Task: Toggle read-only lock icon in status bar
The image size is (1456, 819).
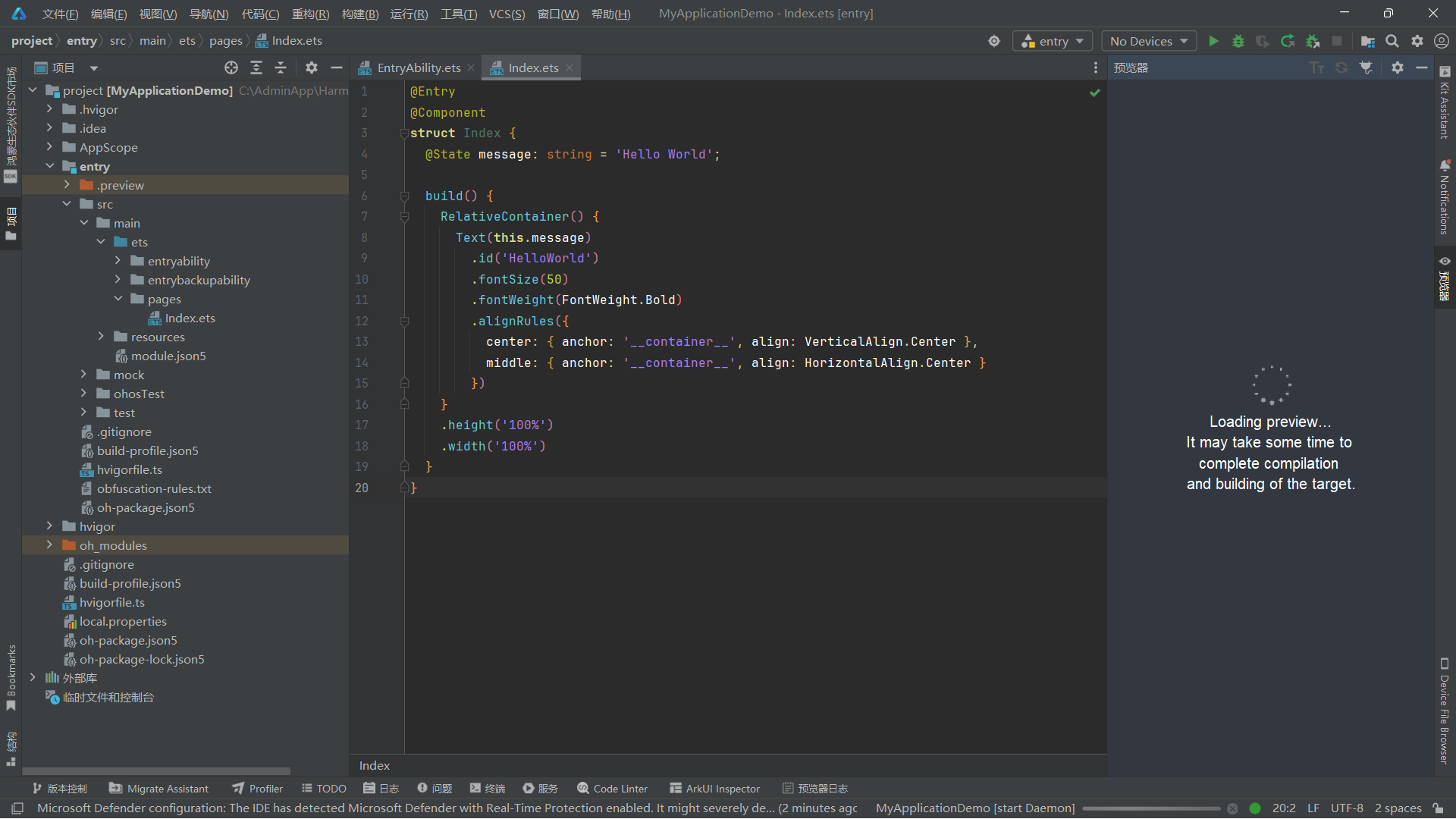Action: (1438, 808)
